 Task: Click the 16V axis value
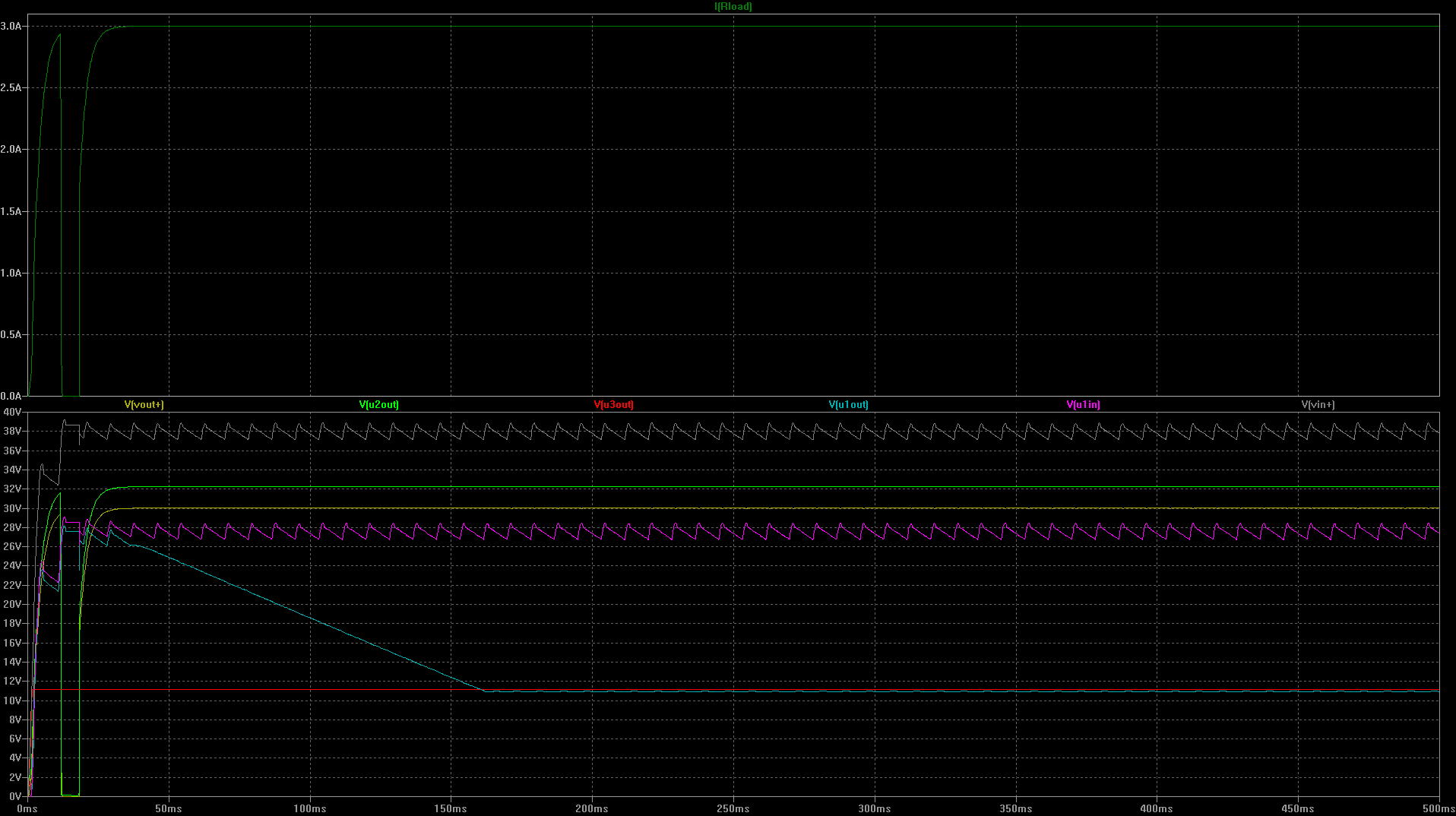12,644
